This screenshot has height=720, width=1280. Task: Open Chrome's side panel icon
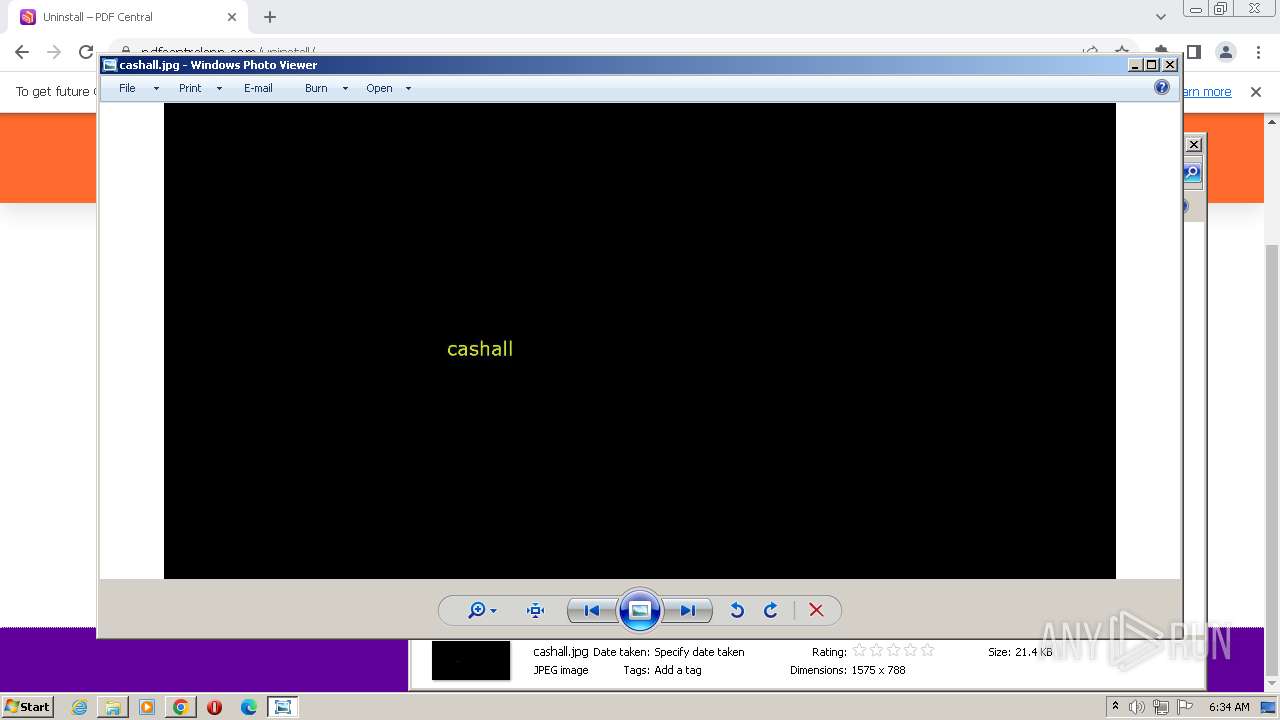point(1193,52)
